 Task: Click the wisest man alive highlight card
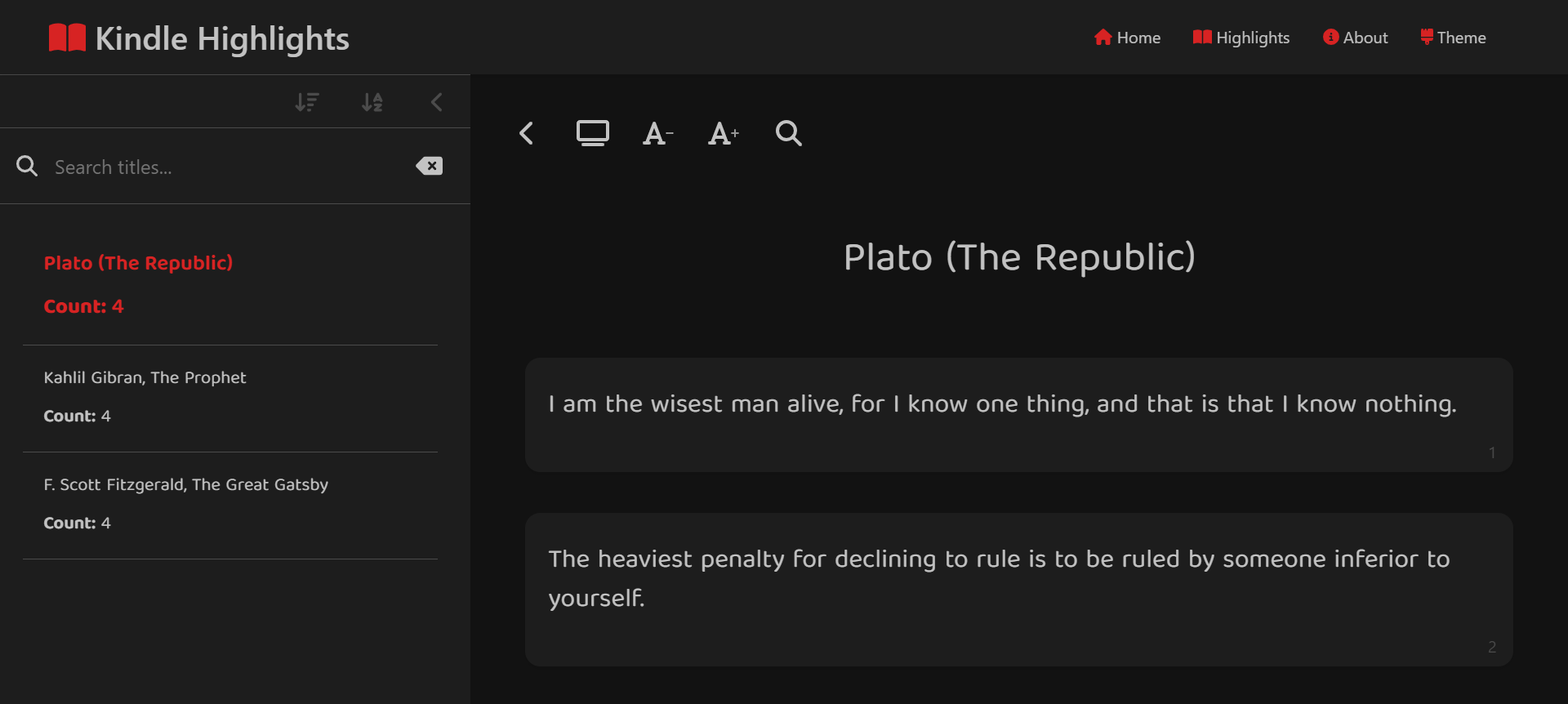pyautogui.click(x=1018, y=415)
